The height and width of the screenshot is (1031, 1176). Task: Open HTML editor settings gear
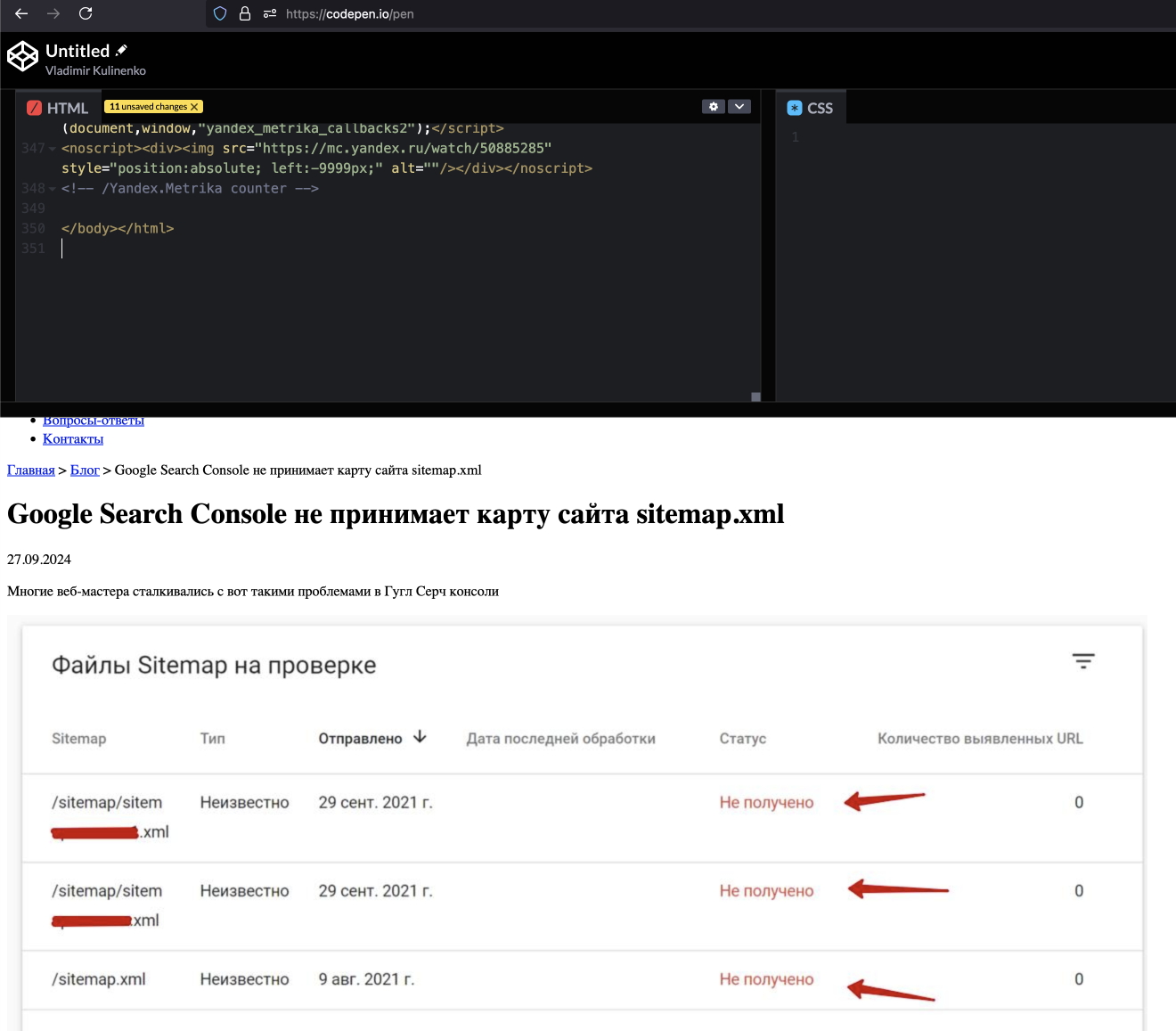[713, 107]
